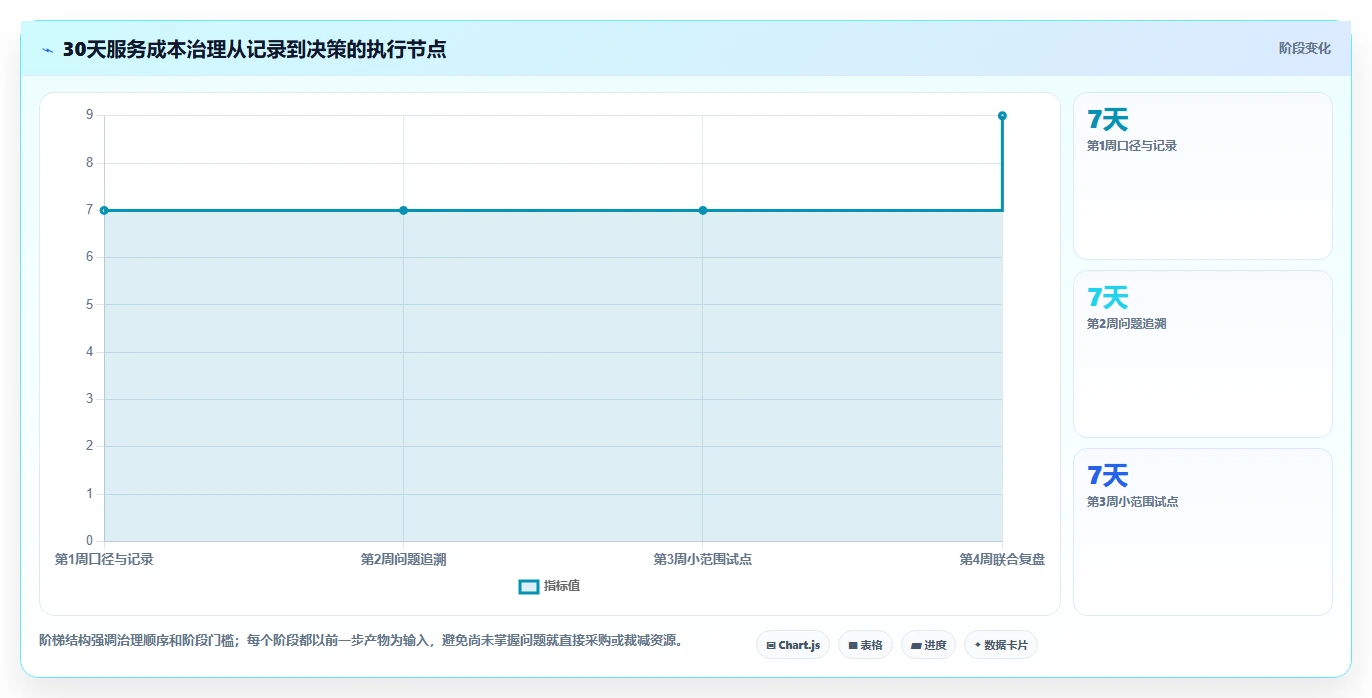
Task: Select the 进度 tag
Action: pos(928,646)
